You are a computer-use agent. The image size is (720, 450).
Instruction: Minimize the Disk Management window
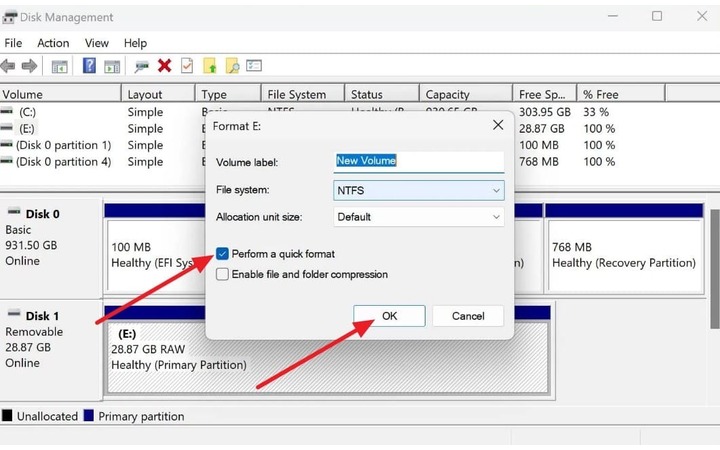tap(613, 16)
